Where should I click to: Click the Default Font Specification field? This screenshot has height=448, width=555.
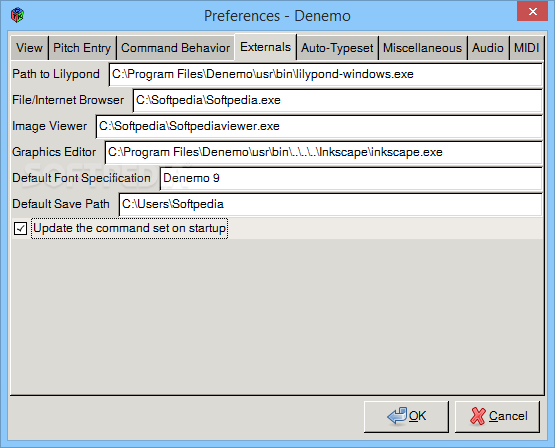[x=351, y=178]
